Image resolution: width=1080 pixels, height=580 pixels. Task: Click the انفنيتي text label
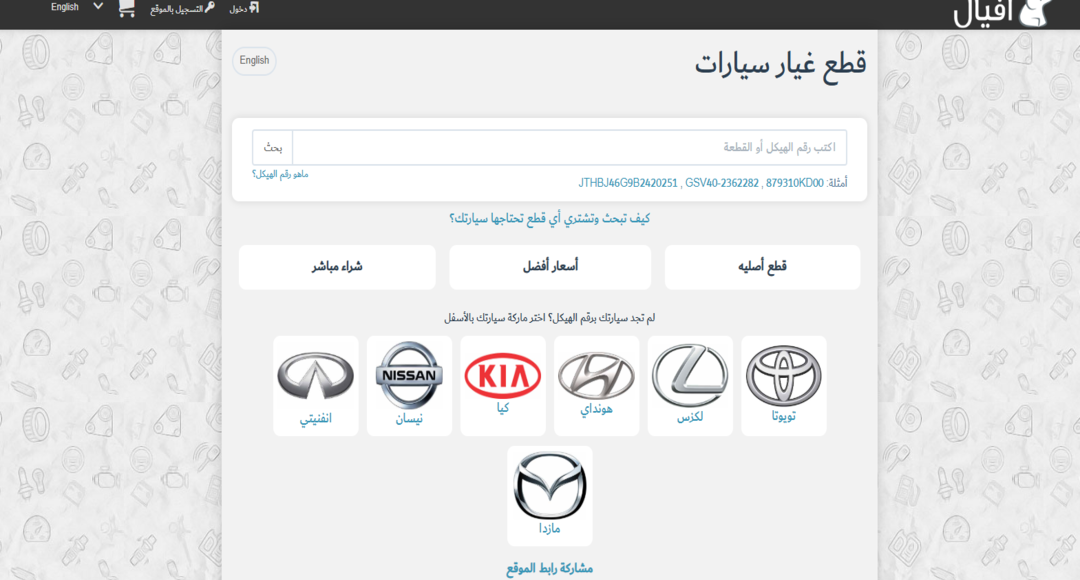pos(315,418)
